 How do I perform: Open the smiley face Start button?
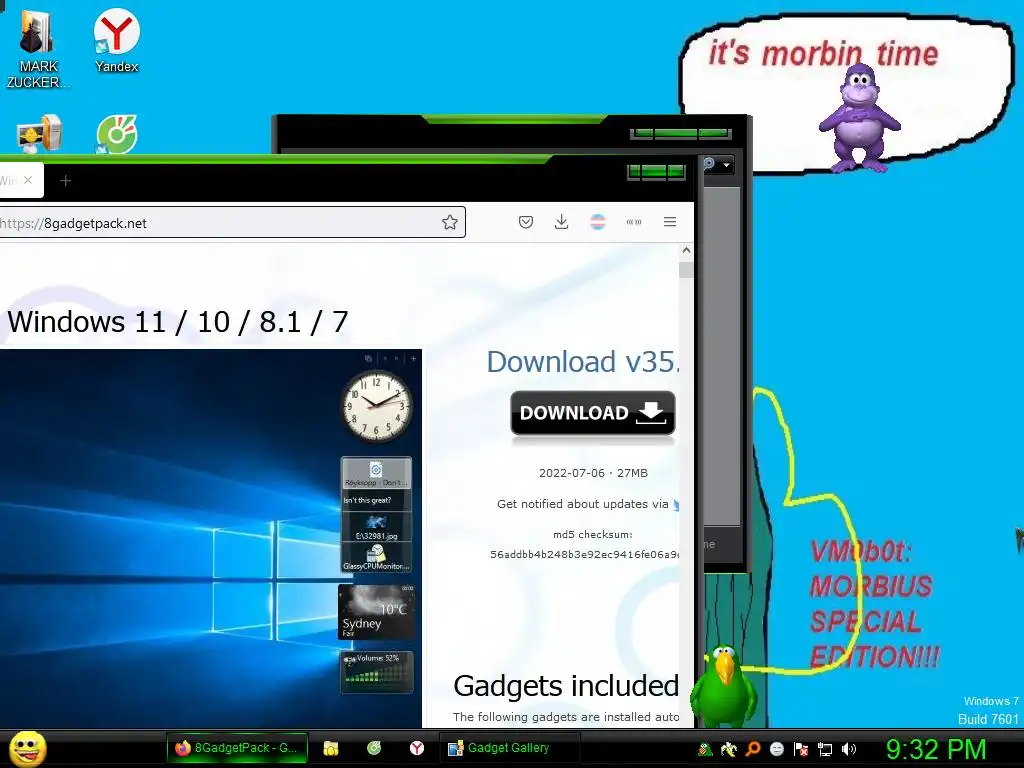click(x=27, y=748)
